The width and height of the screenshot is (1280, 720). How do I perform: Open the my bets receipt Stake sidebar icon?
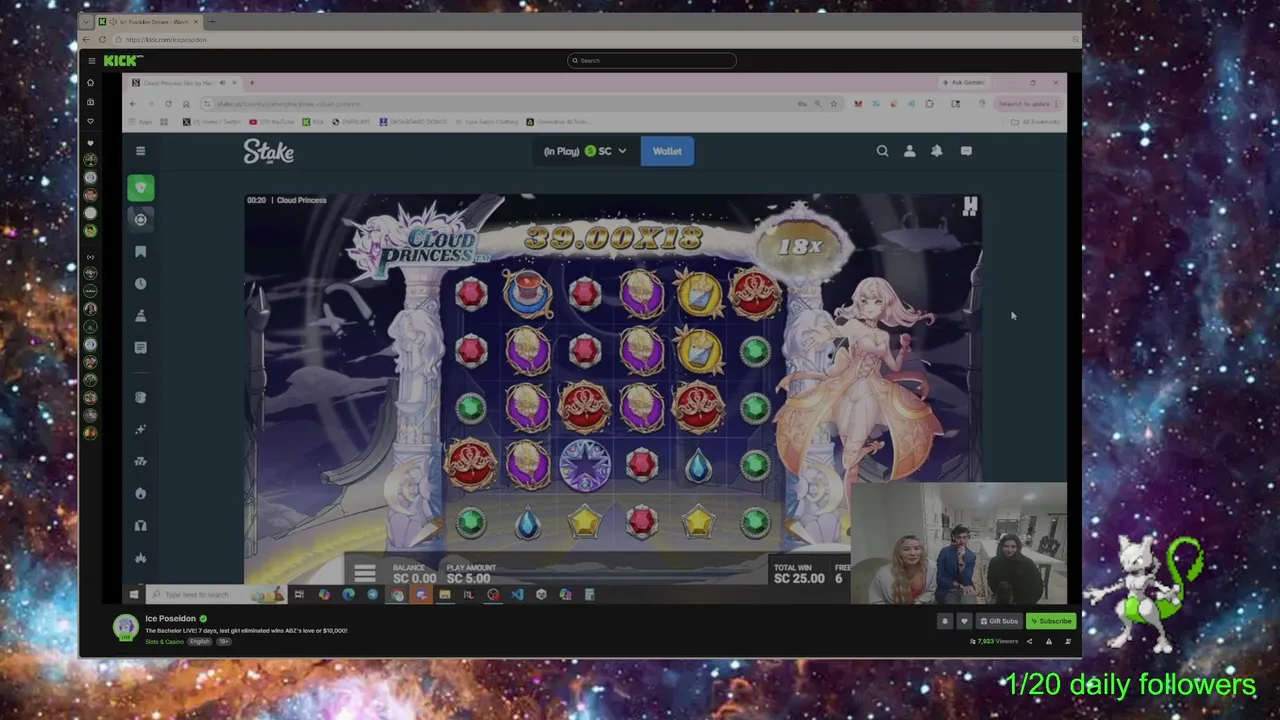coord(141,348)
